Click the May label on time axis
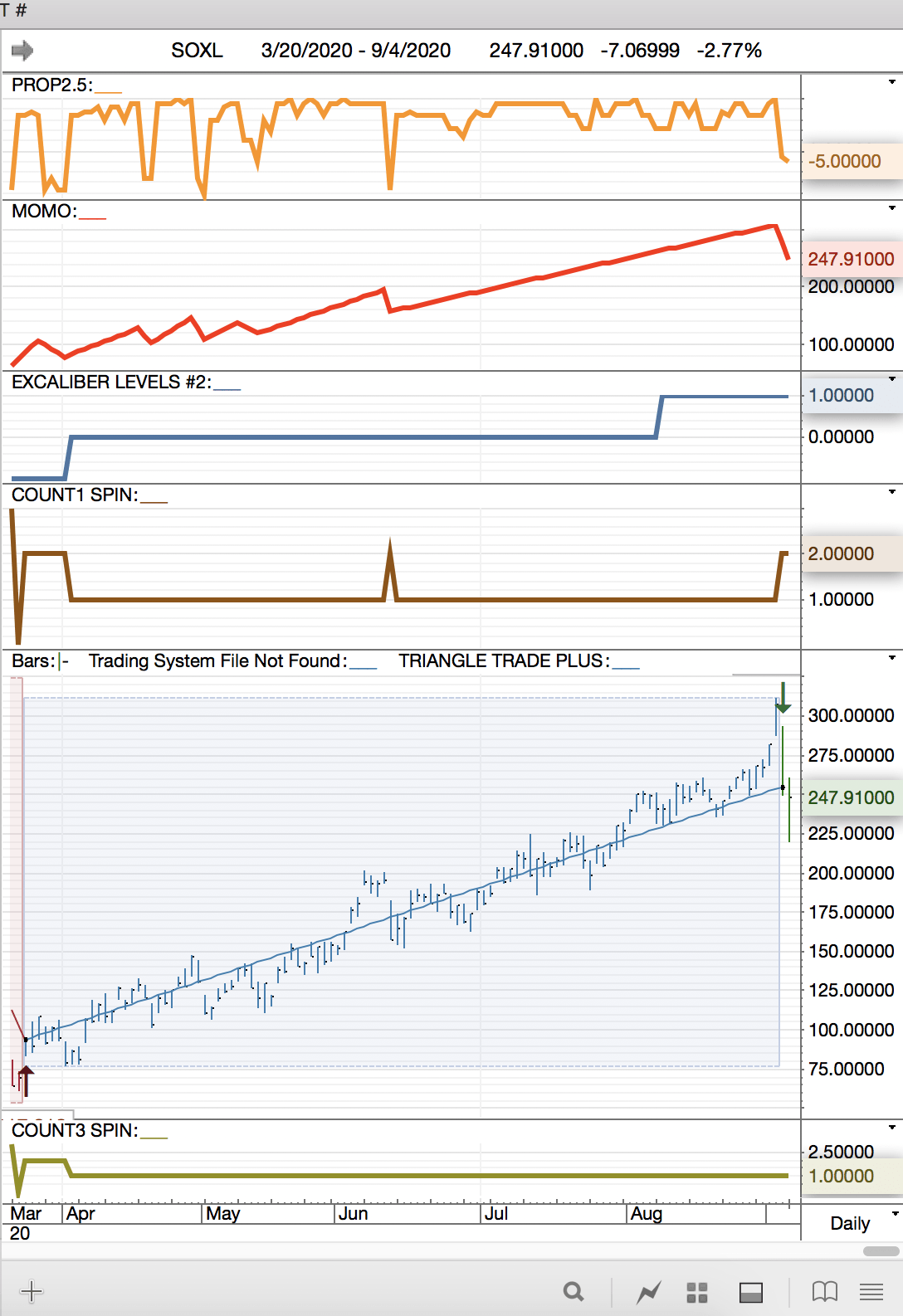Screen dimensions: 903x1316 click(223, 1213)
